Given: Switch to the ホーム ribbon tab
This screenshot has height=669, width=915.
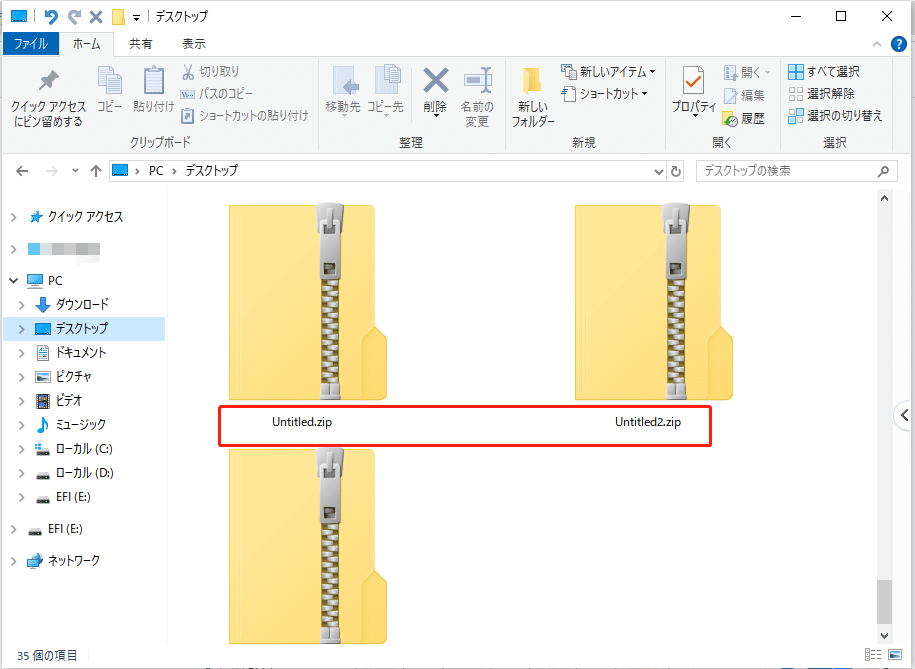Looking at the screenshot, I should pyautogui.click(x=86, y=44).
